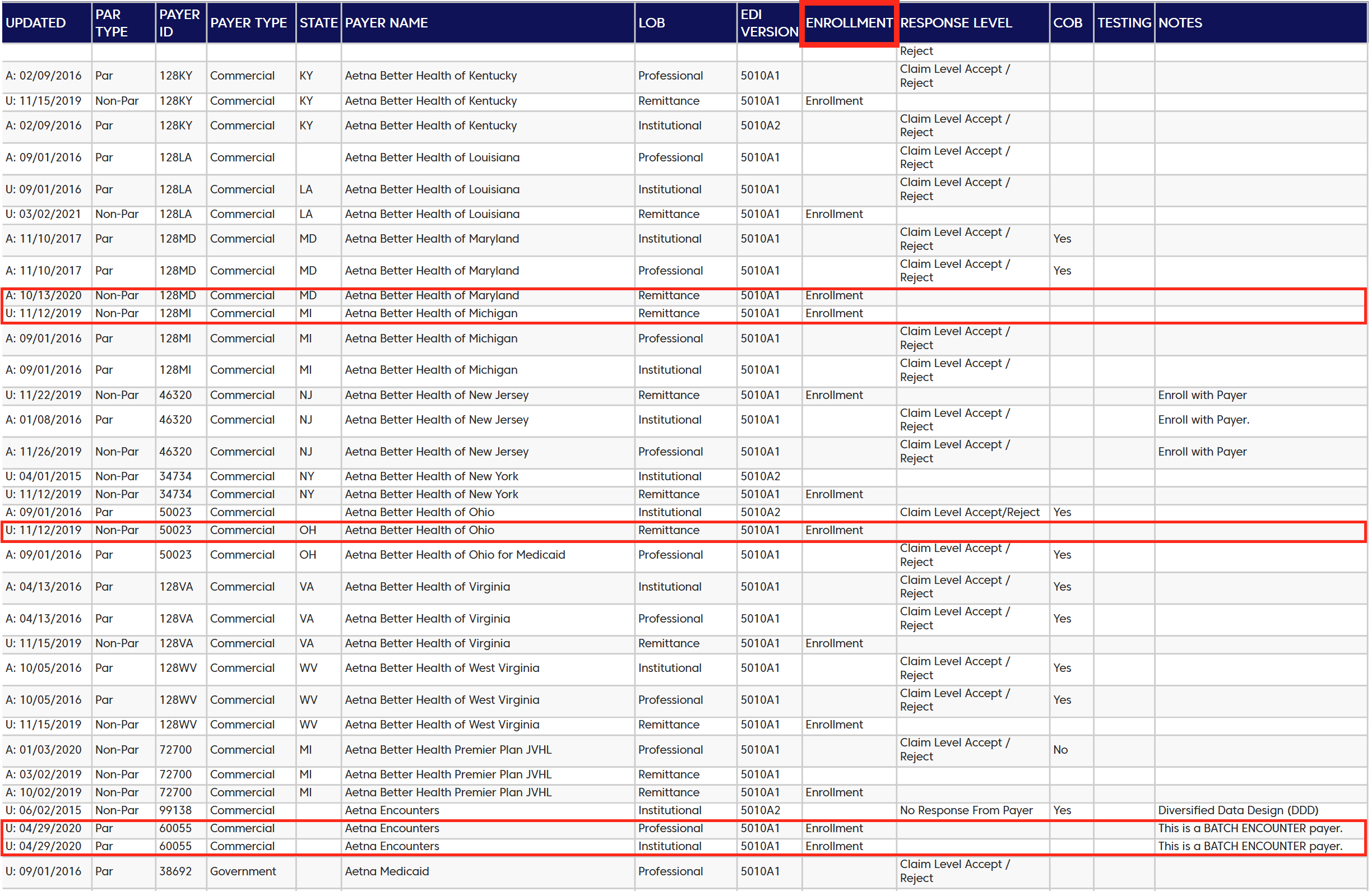Click the PAYER TYPE column header
This screenshot has height=891, width=1372.
pos(248,23)
